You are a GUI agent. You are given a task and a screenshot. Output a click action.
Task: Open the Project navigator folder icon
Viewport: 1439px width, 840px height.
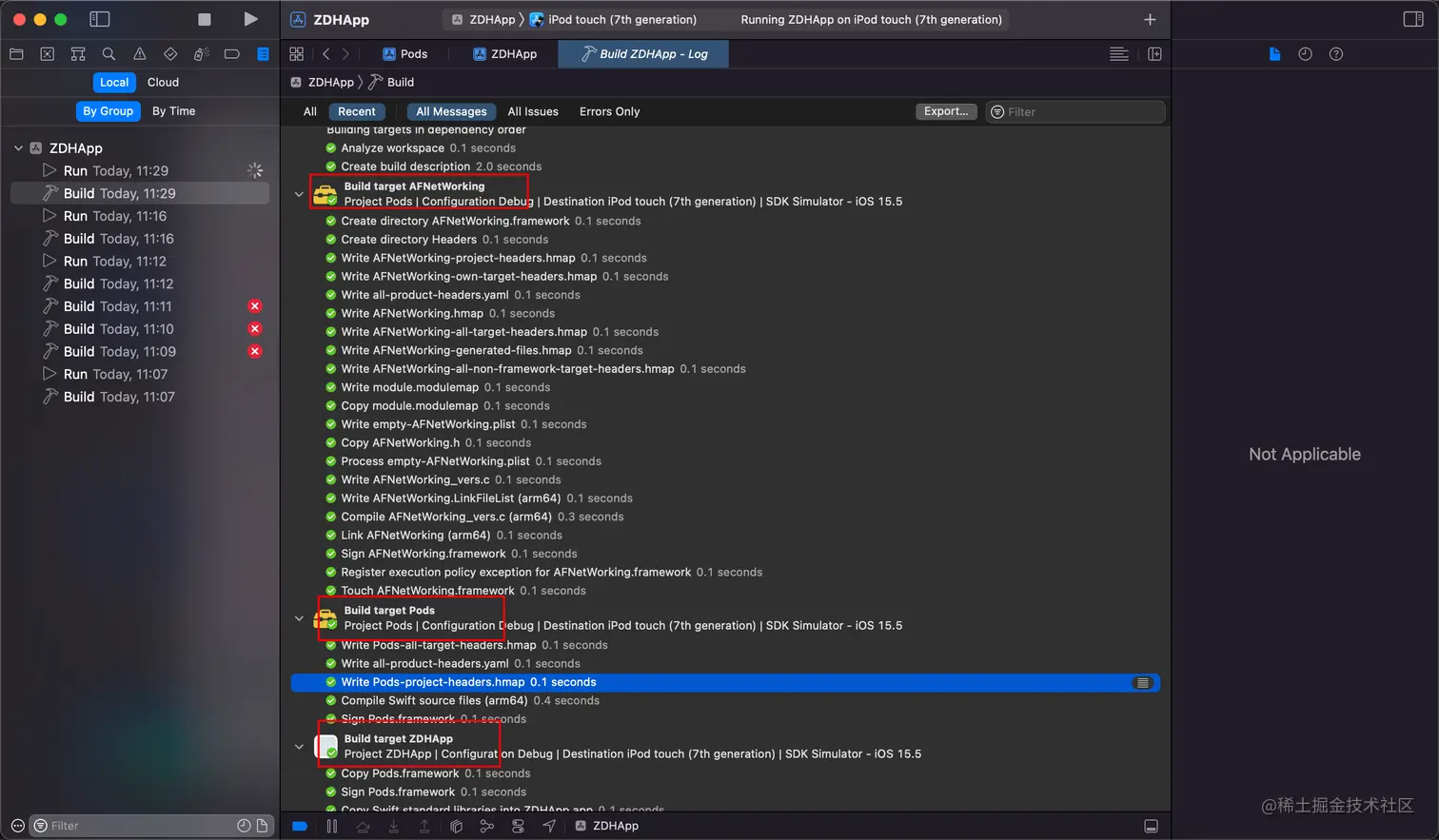pos(16,54)
